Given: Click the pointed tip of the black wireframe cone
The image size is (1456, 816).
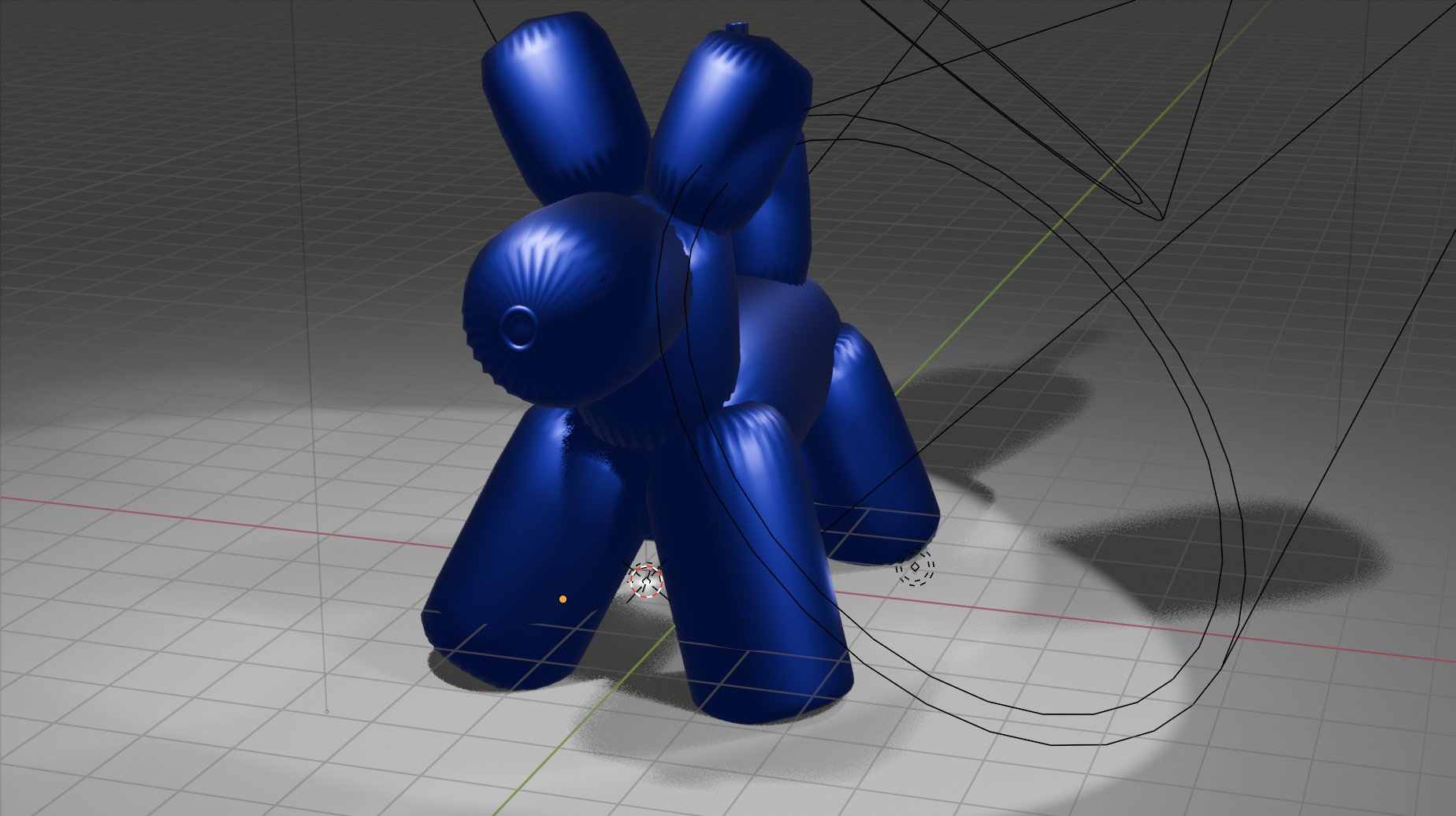Looking at the screenshot, I should (x=1161, y=219).
